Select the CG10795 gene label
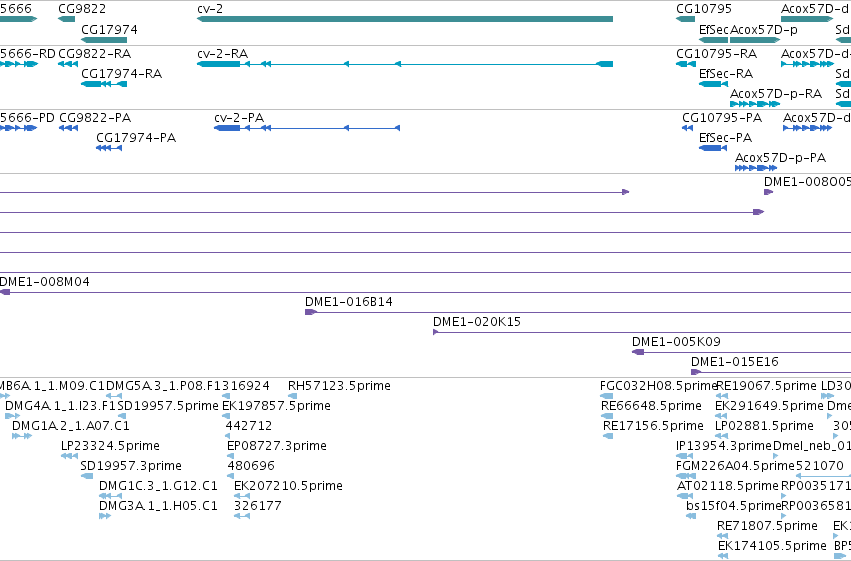 (x=703, y=9)
